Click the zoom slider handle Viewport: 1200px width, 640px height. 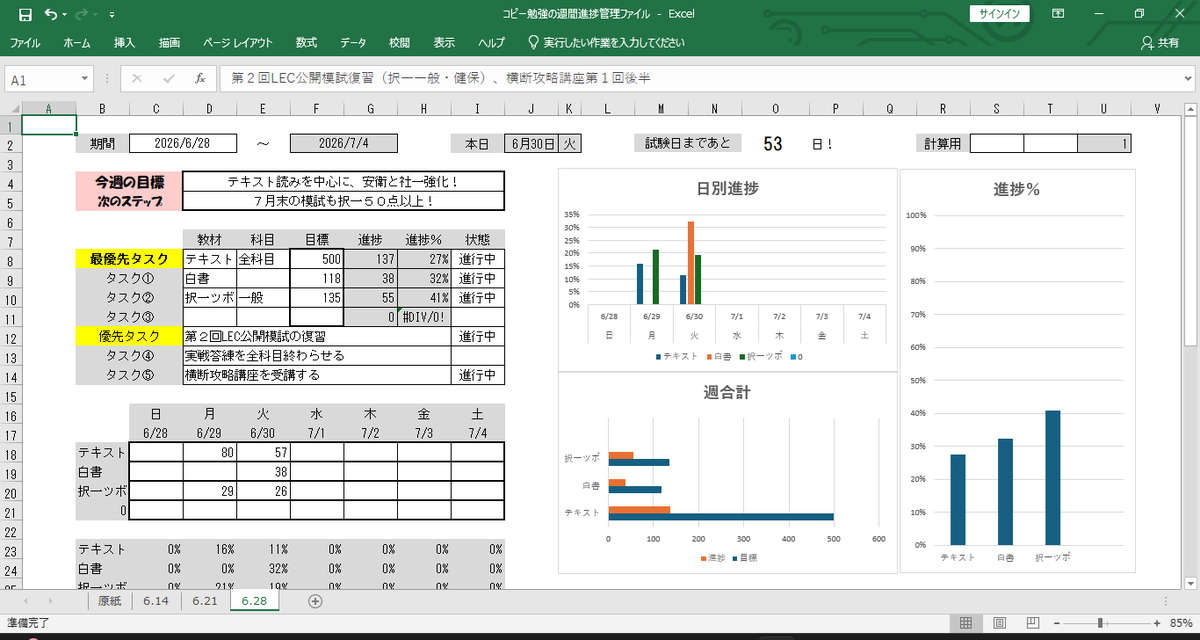(x=1101, y=623)
